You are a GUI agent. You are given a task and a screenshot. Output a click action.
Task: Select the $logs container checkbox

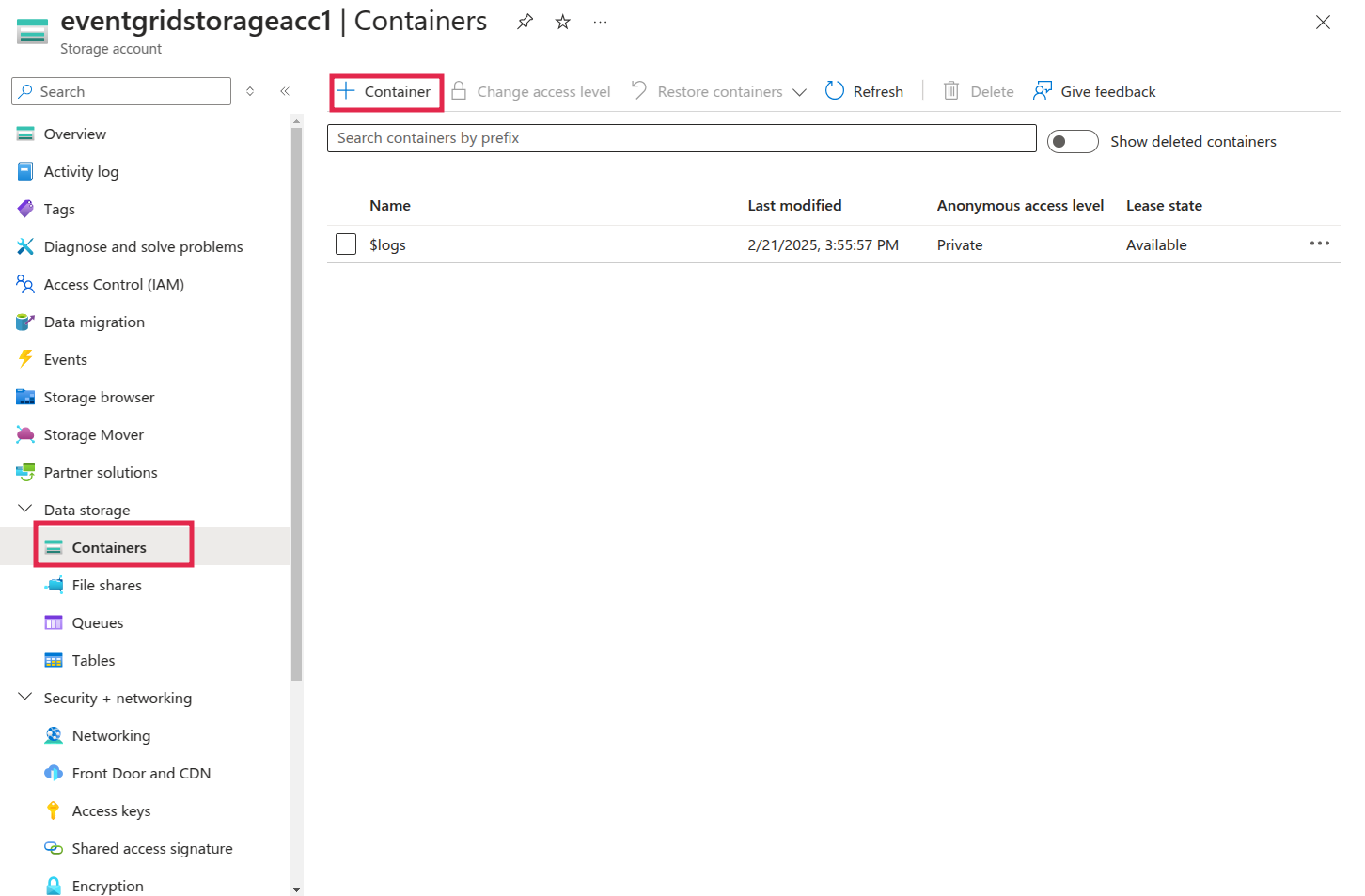pos(346,244)
